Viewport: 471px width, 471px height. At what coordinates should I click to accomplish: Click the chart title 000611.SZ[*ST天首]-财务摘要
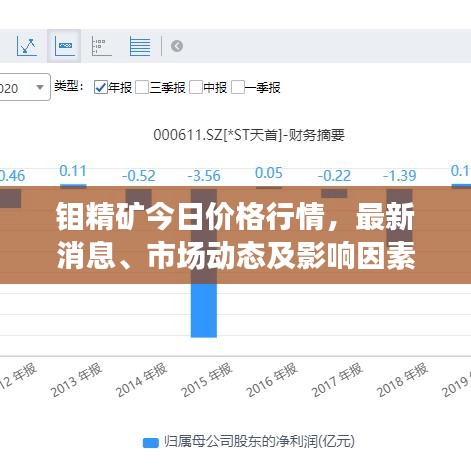[249, 135]
